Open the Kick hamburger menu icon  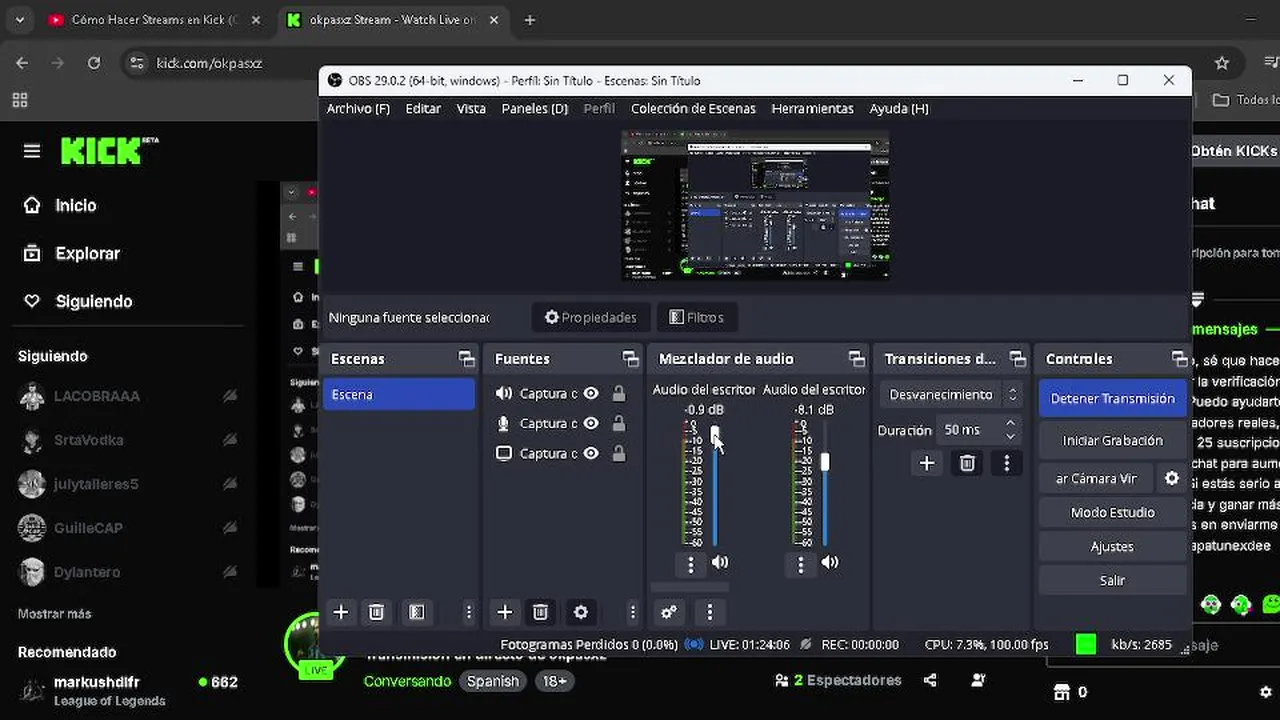pyautogui.click(x=32, y=151)
